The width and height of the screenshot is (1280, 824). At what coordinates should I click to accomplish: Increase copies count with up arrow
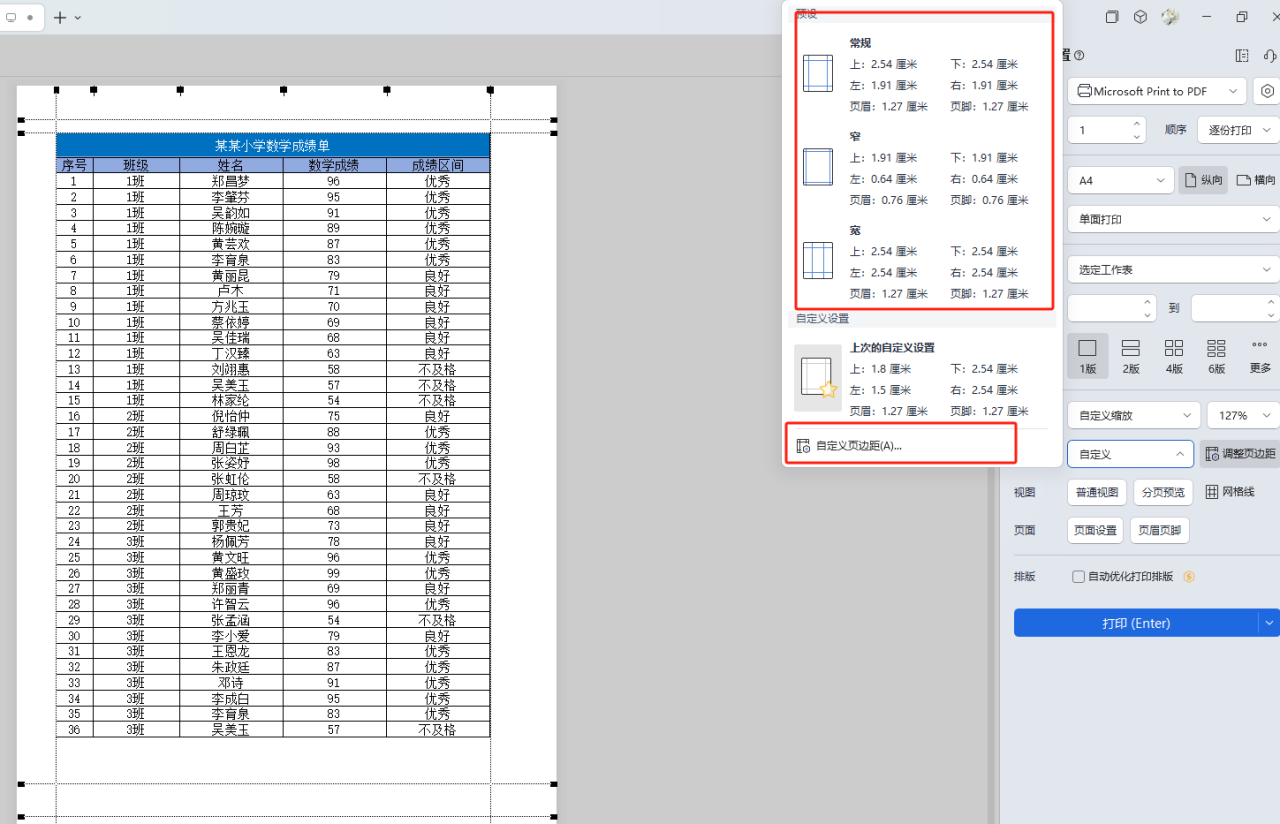pyautogui.click(x=1137, y=124)
